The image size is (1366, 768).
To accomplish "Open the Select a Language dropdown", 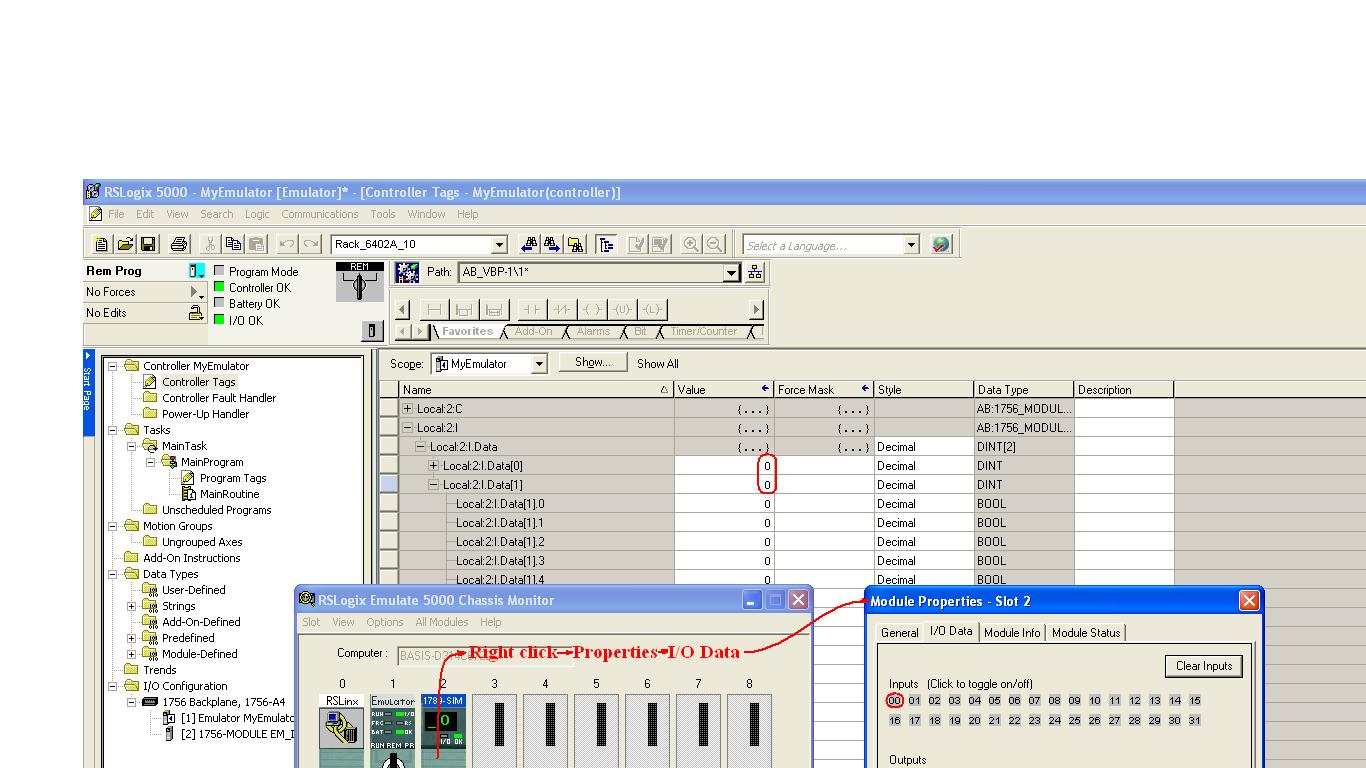I will point(911,245).
